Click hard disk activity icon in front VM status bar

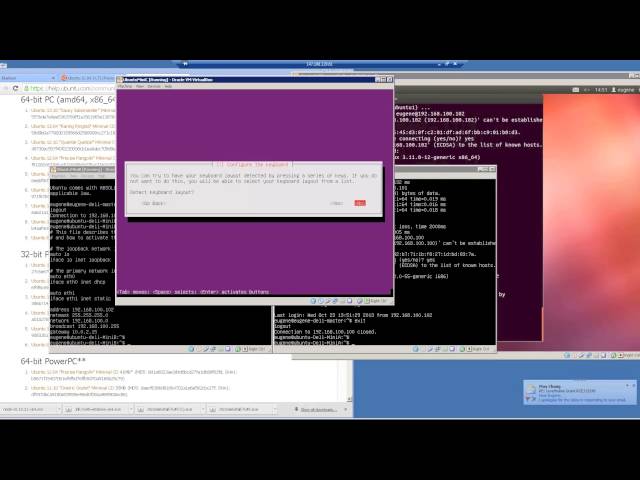313,301
